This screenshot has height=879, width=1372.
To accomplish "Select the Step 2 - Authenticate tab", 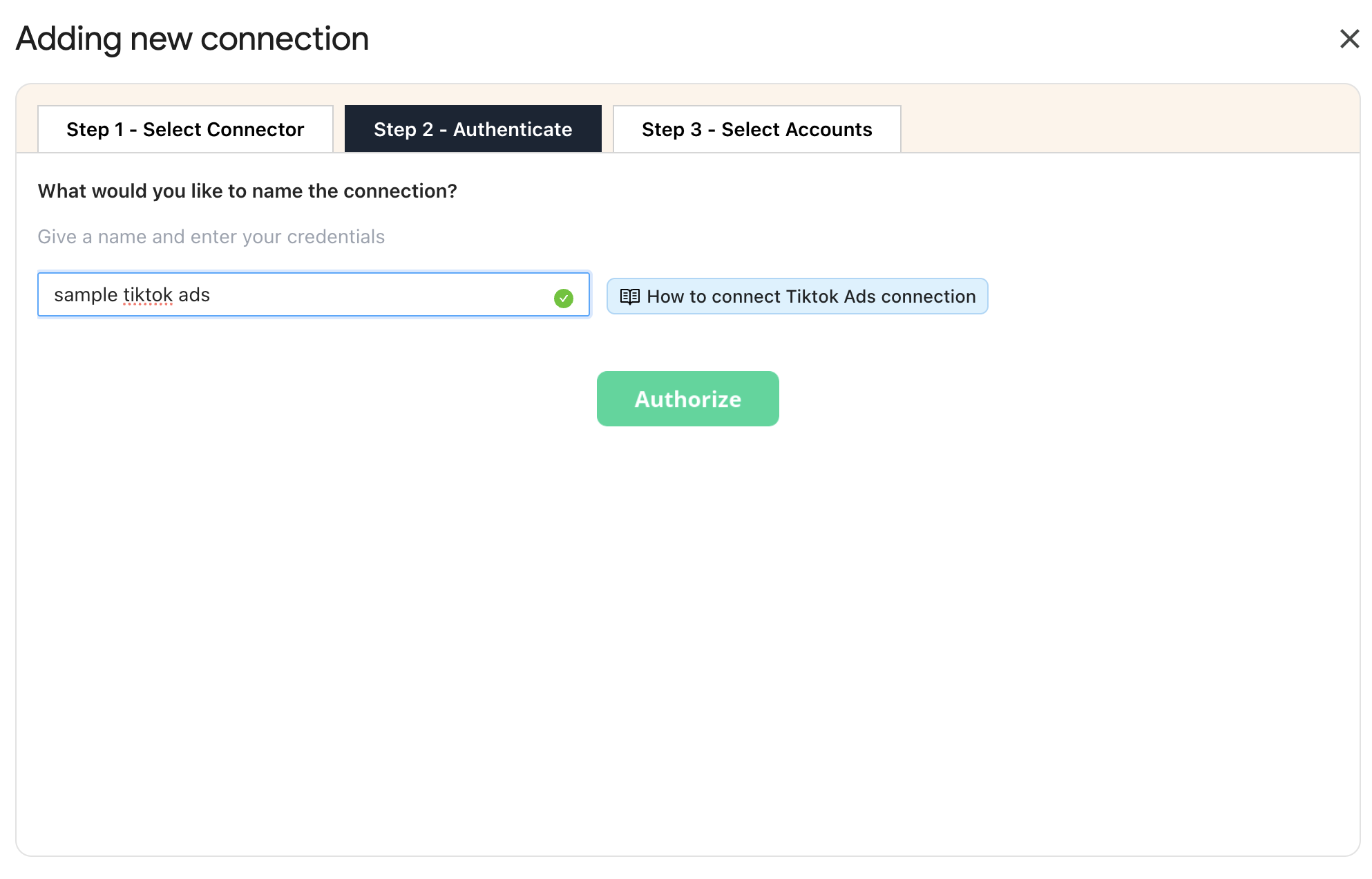I will tap(473, 129).
